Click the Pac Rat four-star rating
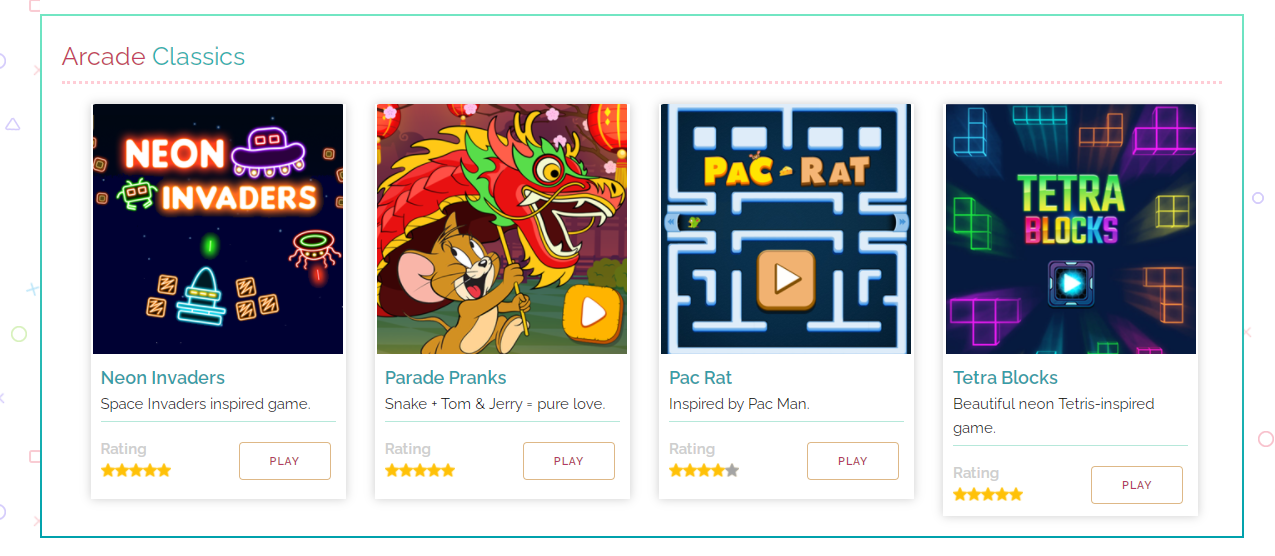 click(x=704, y=470)
